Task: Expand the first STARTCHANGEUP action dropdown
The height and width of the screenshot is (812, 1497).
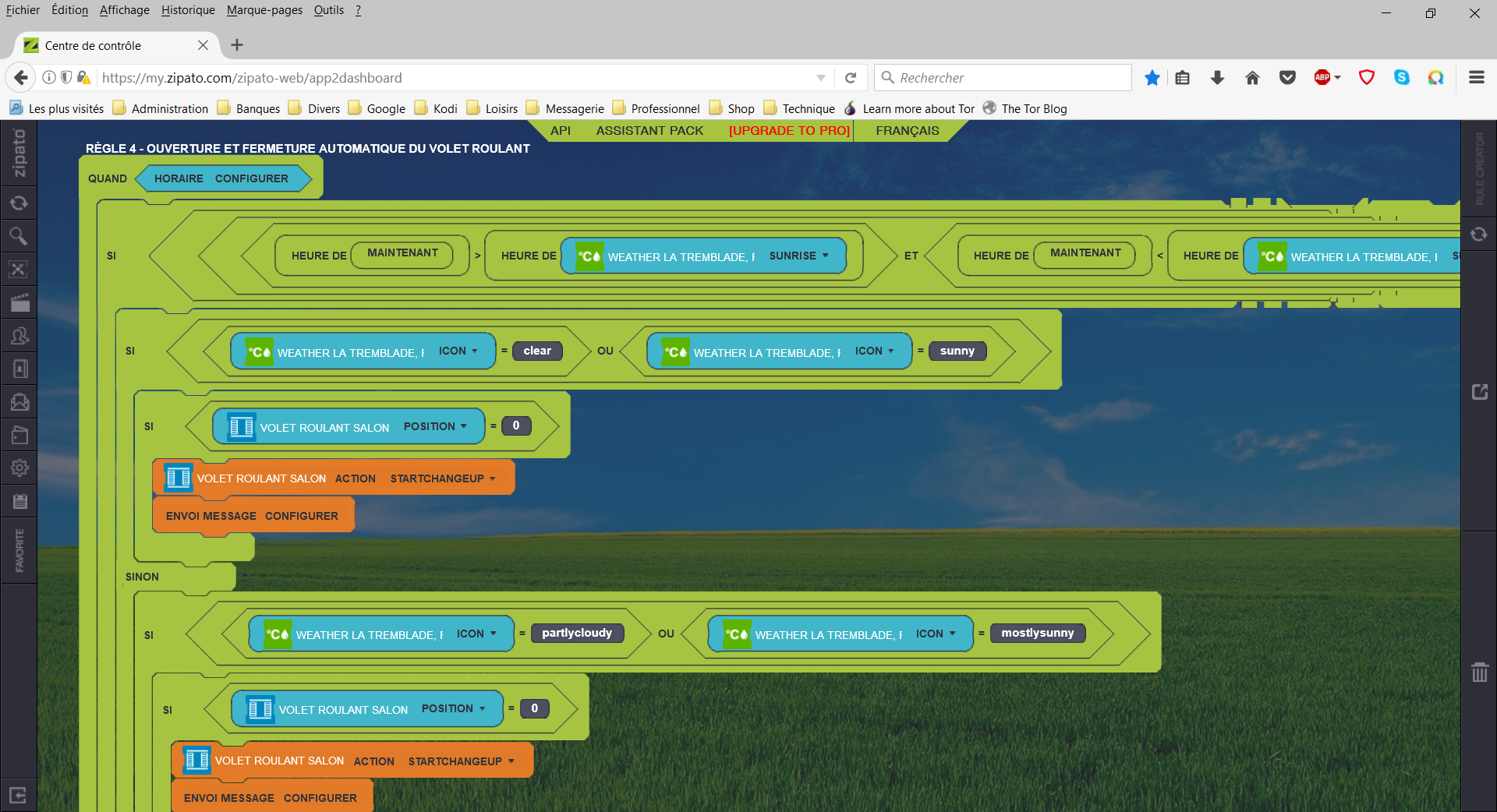Action: 443,478
